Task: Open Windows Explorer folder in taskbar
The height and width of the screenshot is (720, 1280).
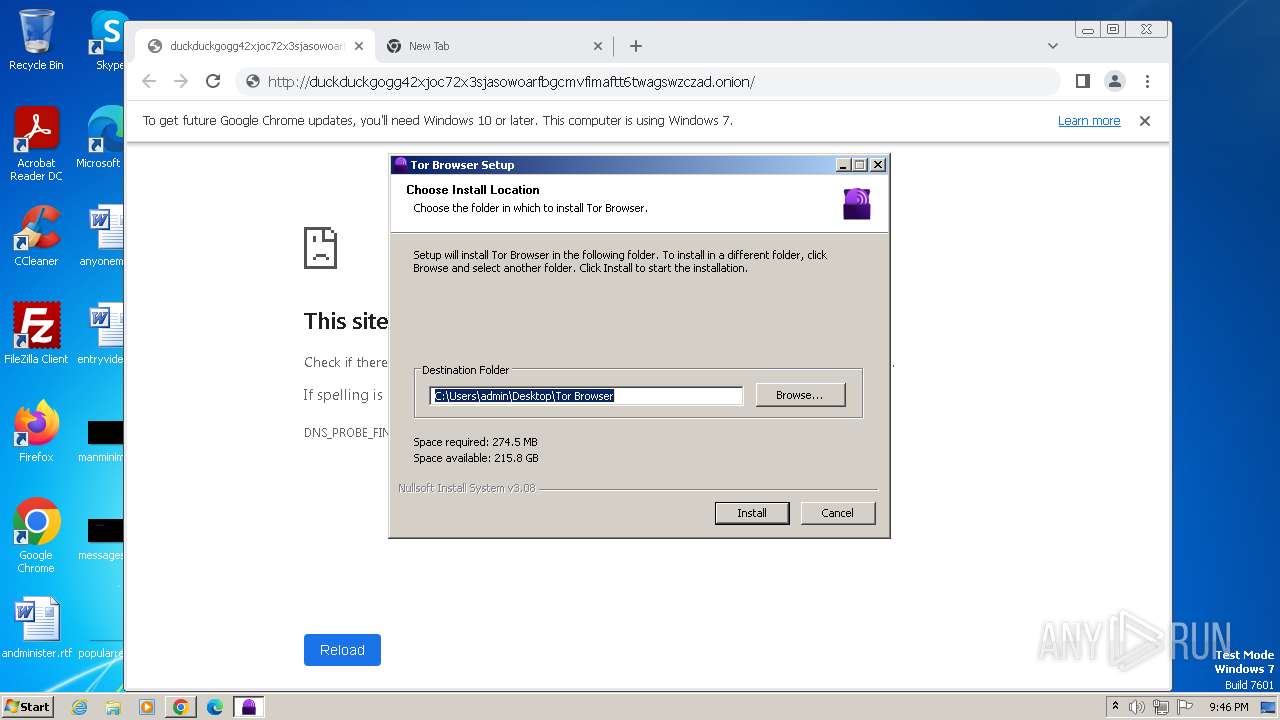Action: click(113, 707)
